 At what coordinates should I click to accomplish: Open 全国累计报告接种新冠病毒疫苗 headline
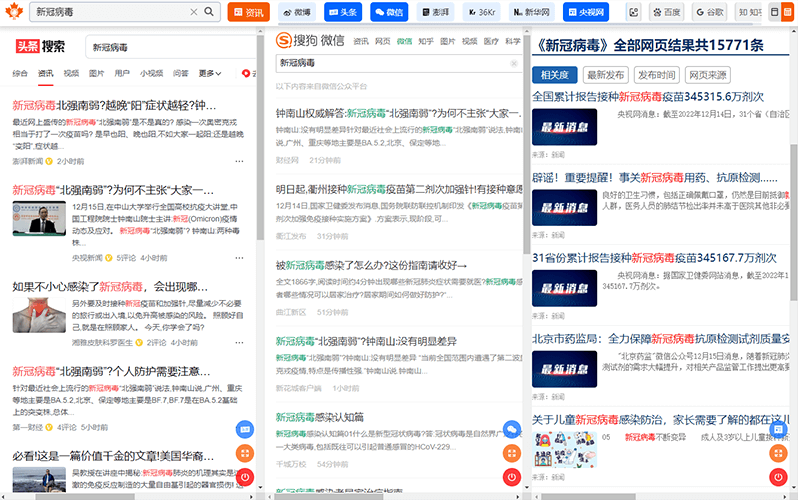648,96
